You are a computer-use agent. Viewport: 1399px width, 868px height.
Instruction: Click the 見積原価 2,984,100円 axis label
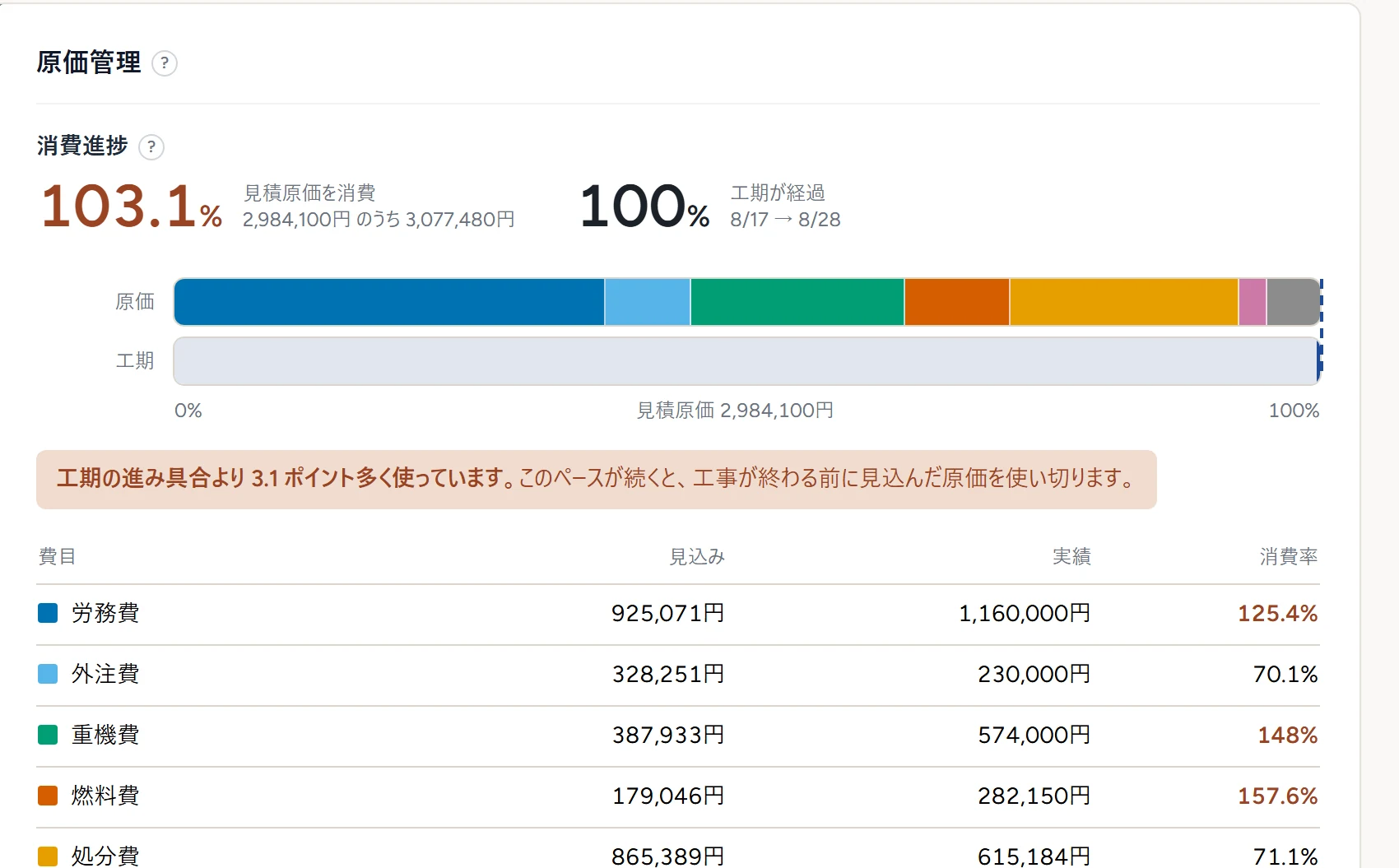tap(735, 411)
